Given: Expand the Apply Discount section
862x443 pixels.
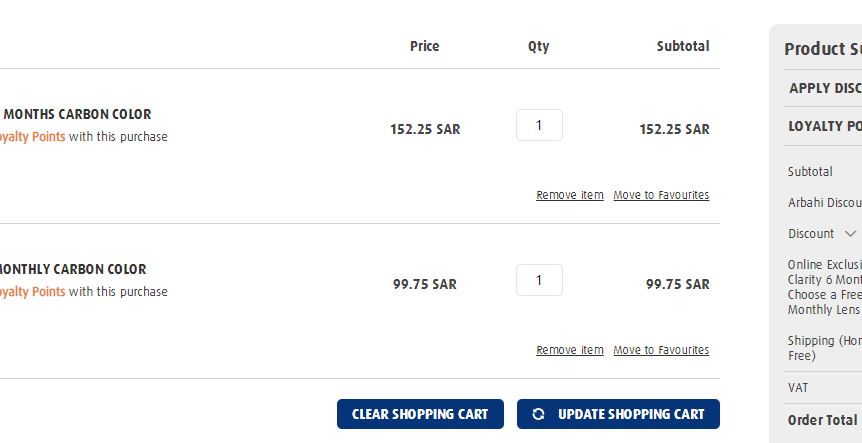Looking at the screenshot, I should pyautogui.click(x=824, y=88).
